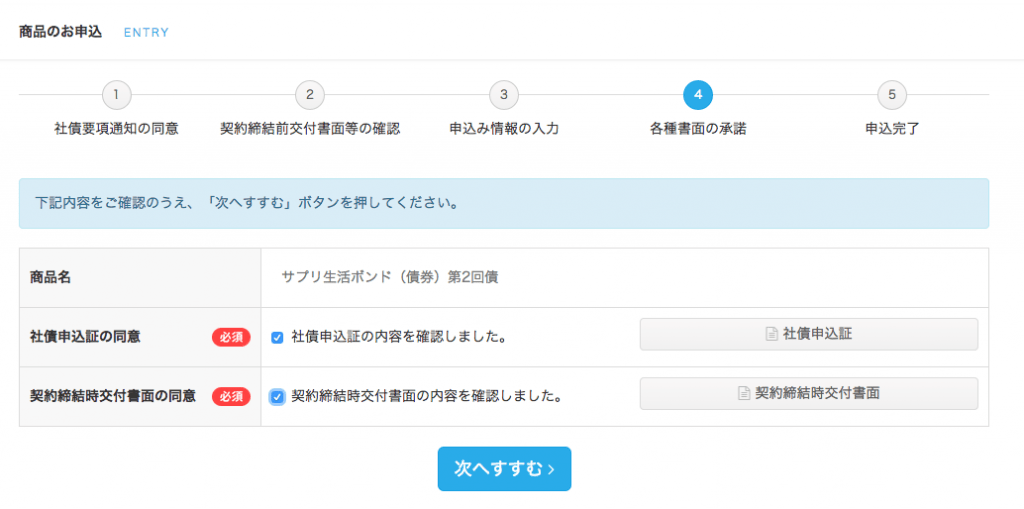Screen dimensions: 1024x509
Task: Click the document icon beside 社債申込証
Action: click(772, 335)
